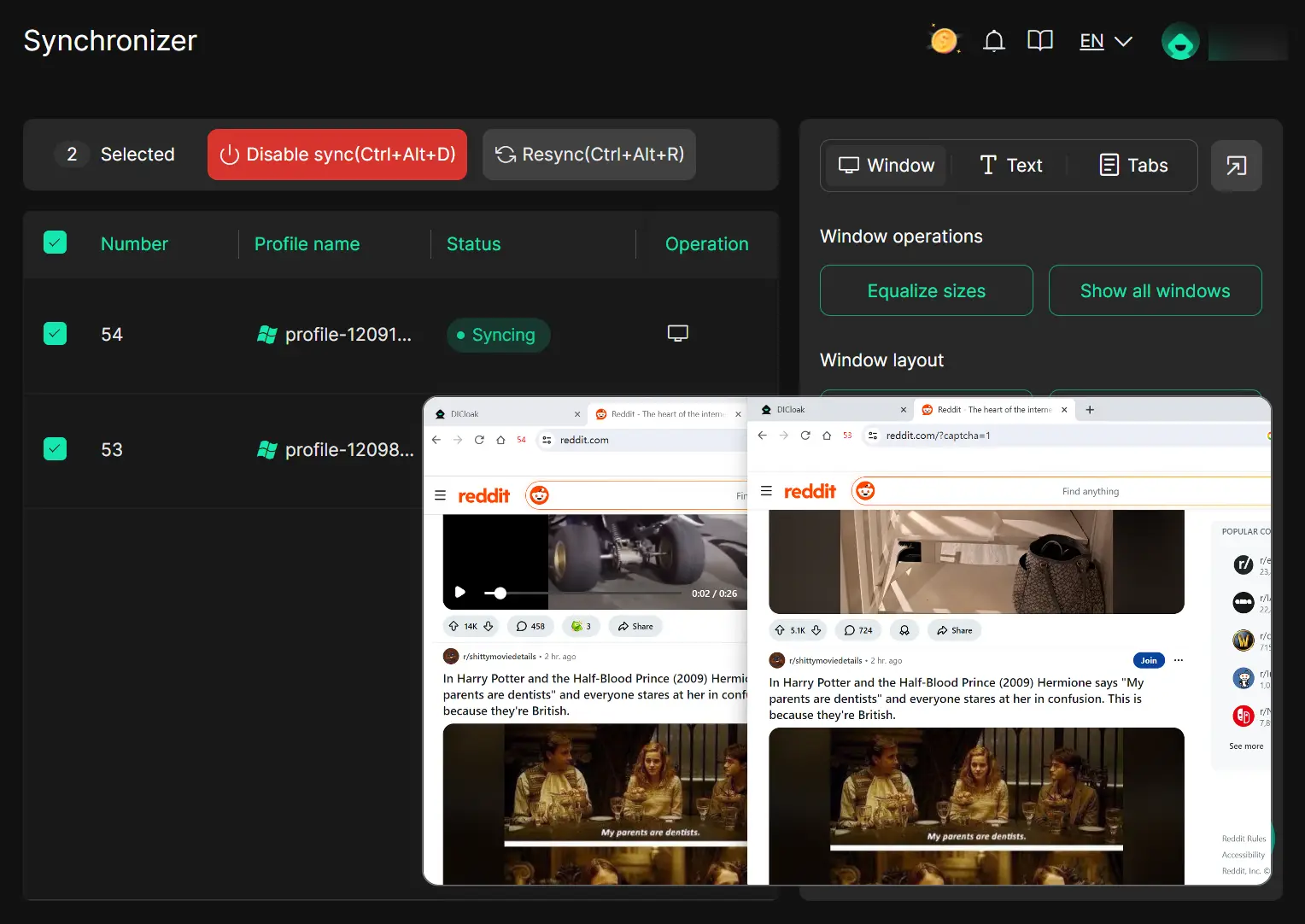Click the Disable sync button

tap(337, 155)
